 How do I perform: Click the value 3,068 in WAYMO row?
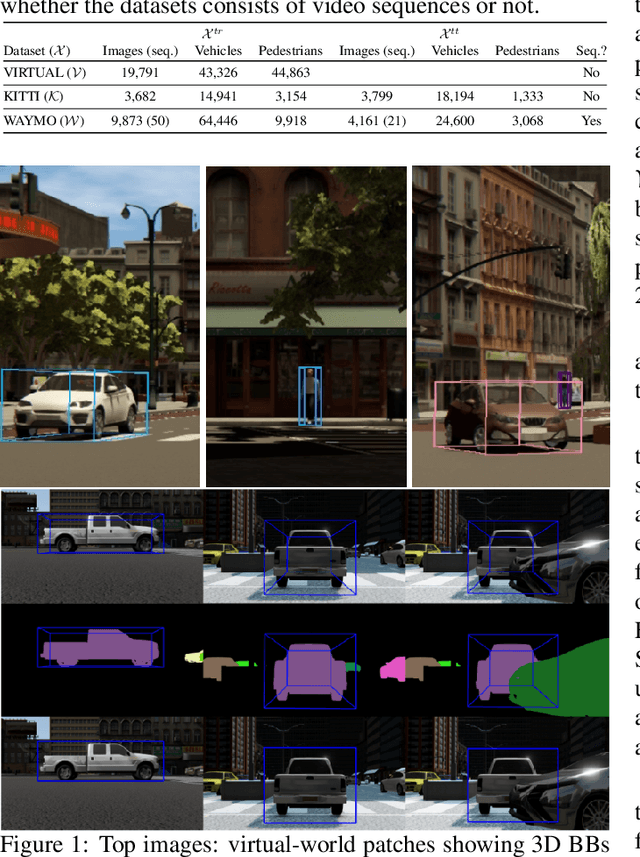tap(527, 121)
